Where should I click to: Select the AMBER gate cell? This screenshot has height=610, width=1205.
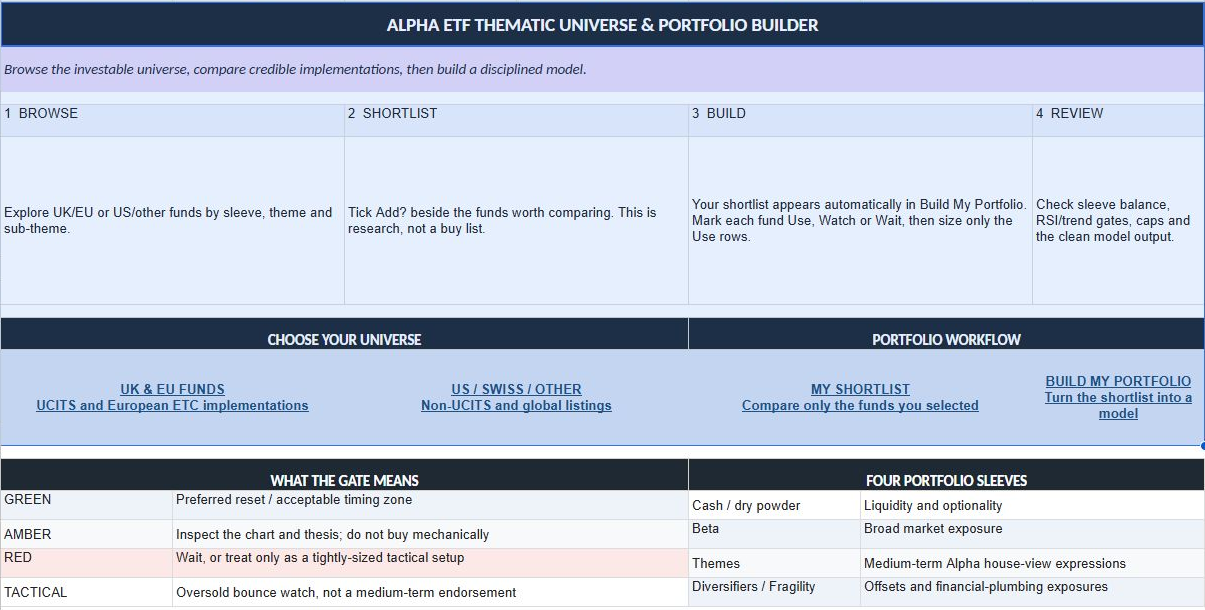point(86,534)
